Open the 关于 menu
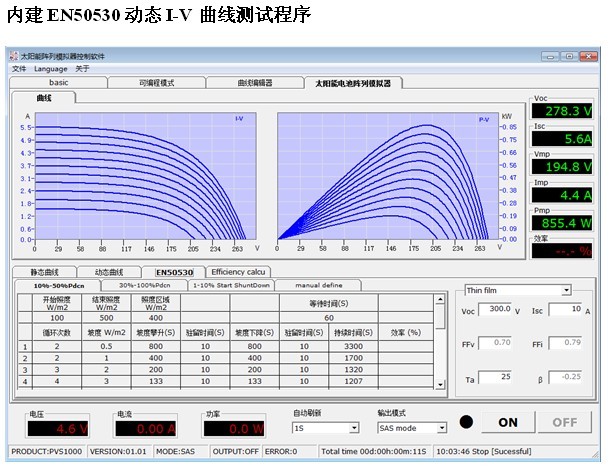Screen dimensions: 616x471 point(82,69)
